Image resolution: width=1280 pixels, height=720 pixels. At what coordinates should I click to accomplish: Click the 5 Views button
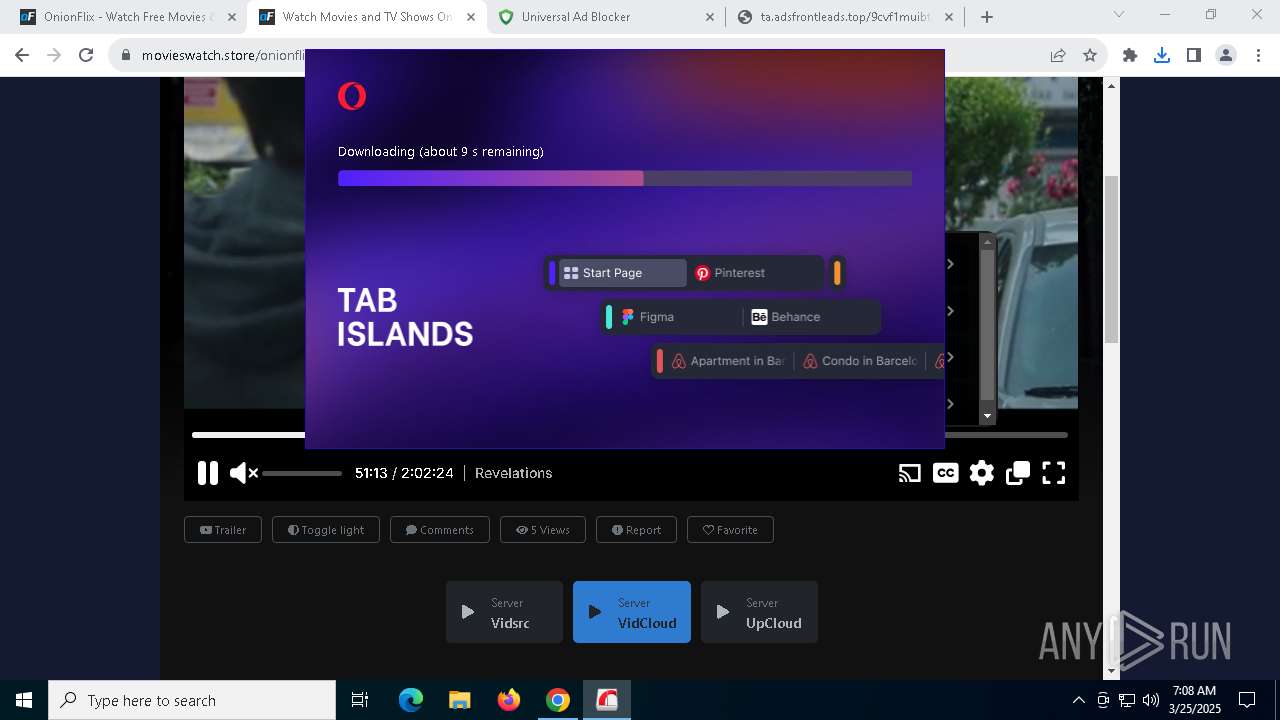[543, 530]
